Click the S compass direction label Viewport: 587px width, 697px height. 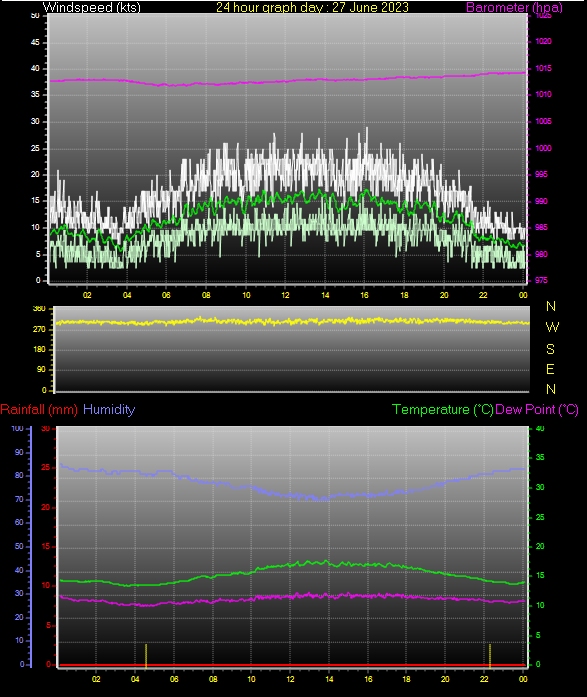pos(551,349)
